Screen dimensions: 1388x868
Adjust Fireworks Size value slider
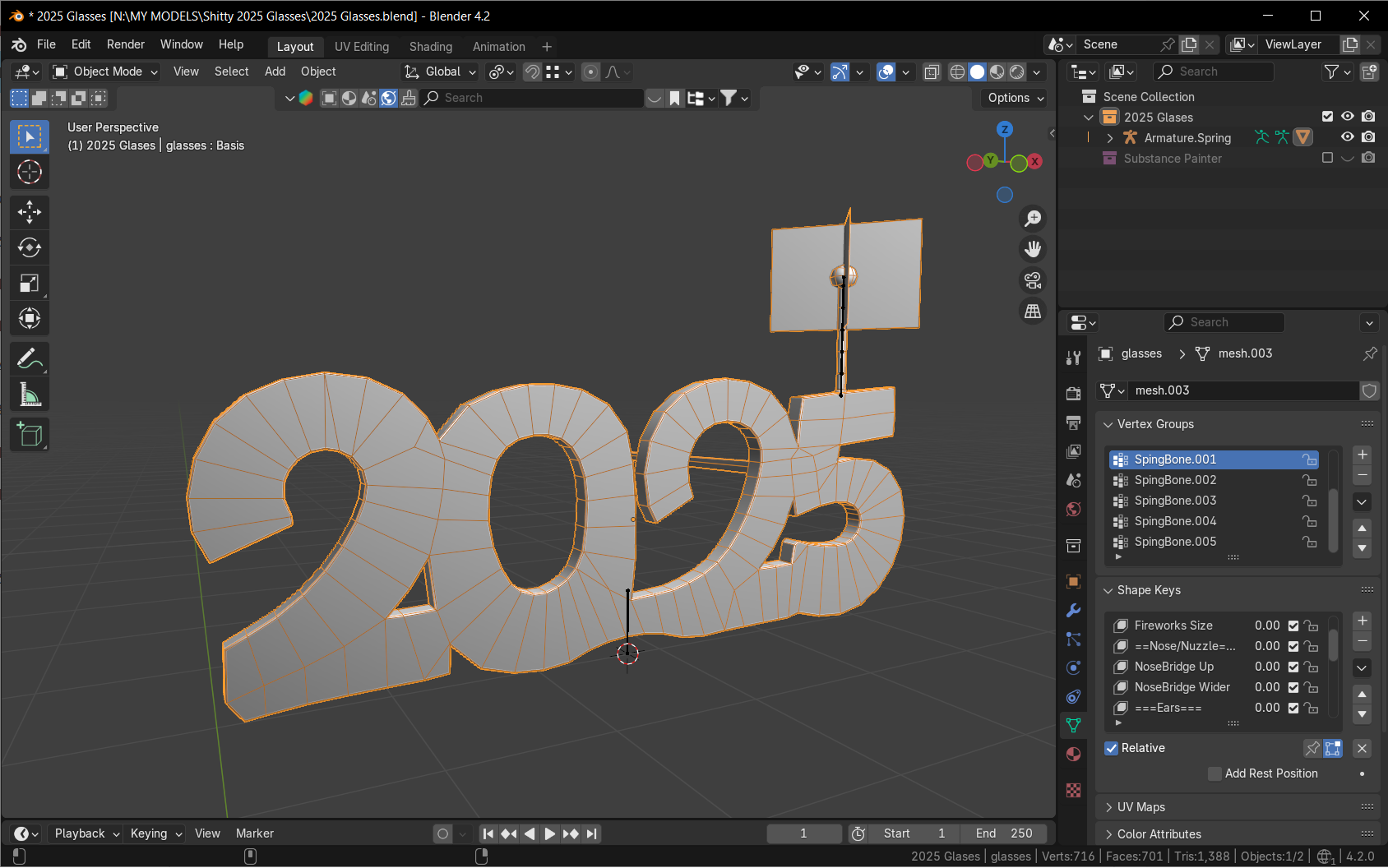pos(1267,626)
